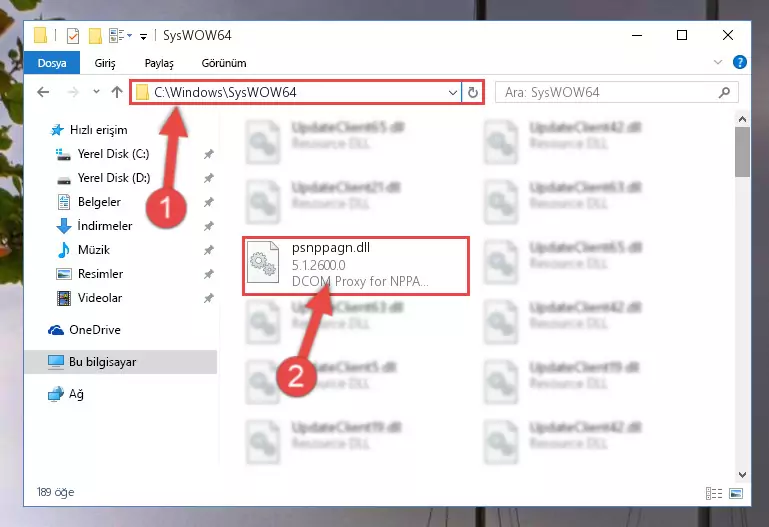Click the pin icon beside Yerel Disk (C:)
The width and height of the screenshot is (769, 527).
[x=208, y=154]
